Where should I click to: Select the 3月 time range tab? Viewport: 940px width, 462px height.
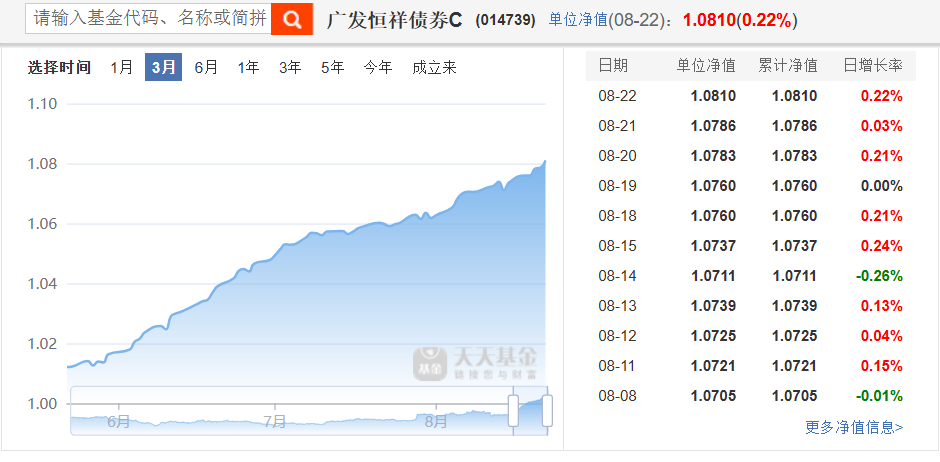coord(163,67)
